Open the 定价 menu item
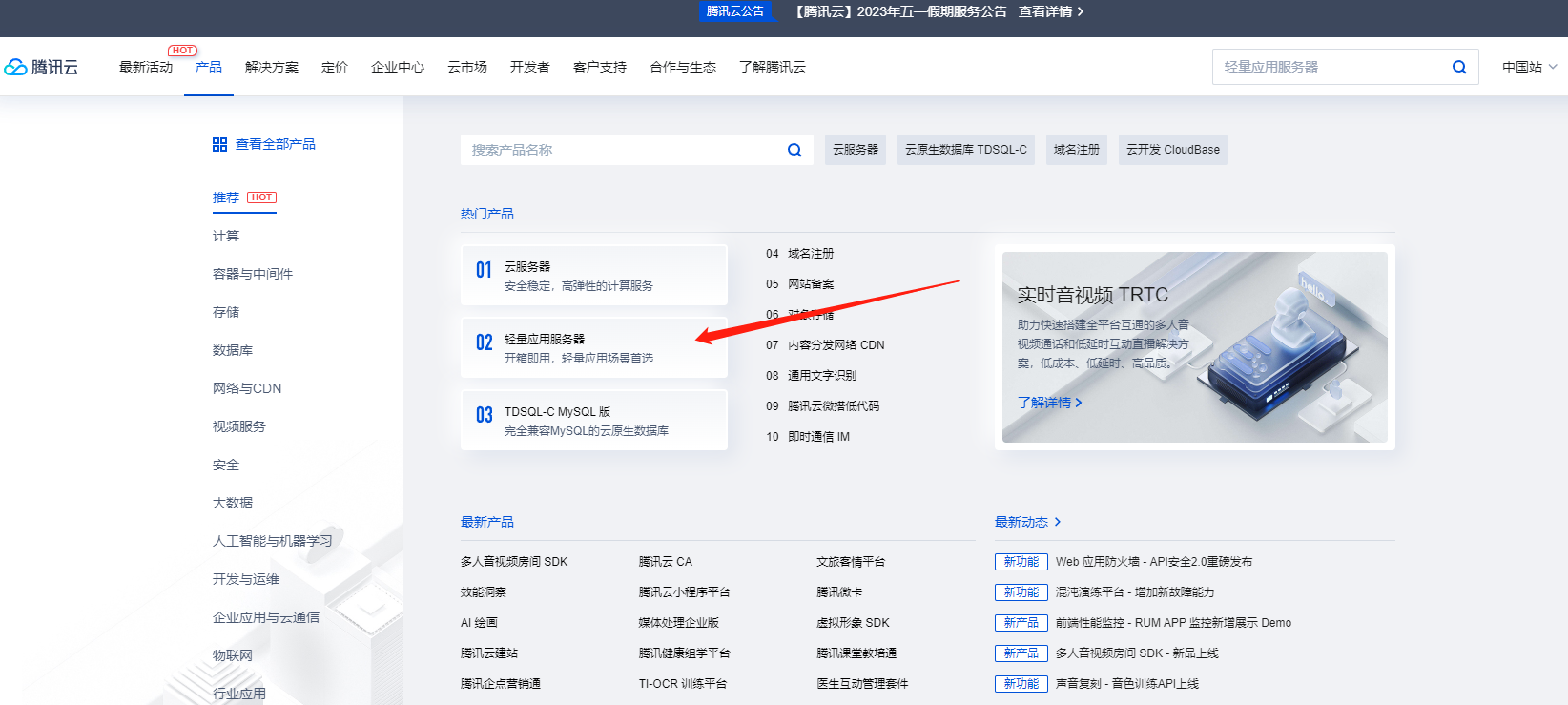Screen dimensions: 1568x705 [x=335, y=67]
